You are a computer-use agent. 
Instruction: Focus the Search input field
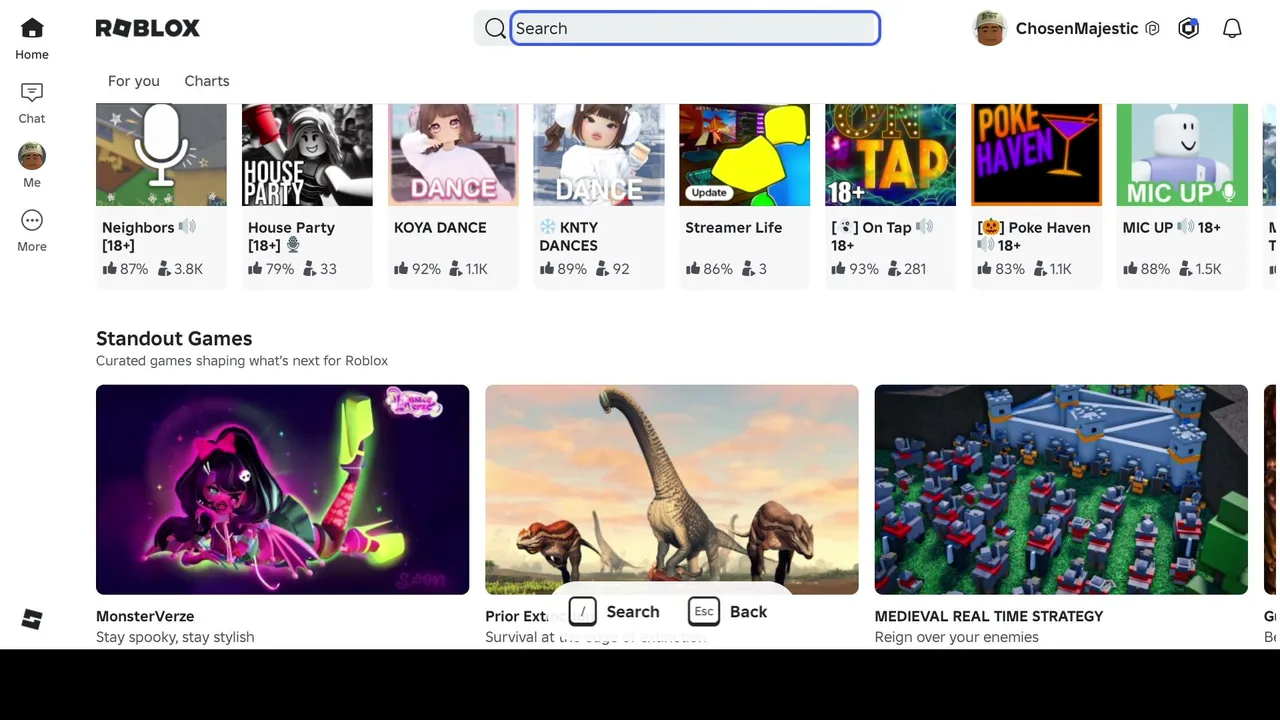(695, 28)
